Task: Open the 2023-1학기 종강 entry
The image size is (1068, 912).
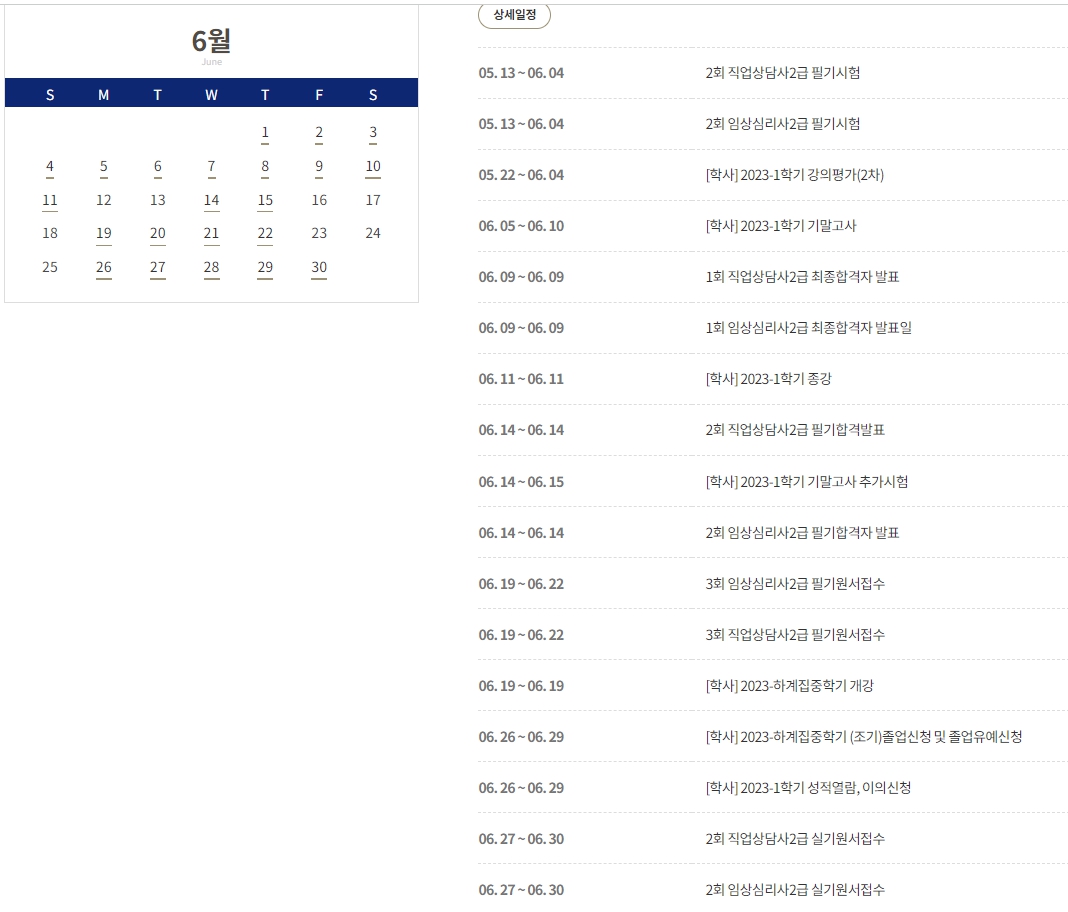Action: tap(768, 379)
